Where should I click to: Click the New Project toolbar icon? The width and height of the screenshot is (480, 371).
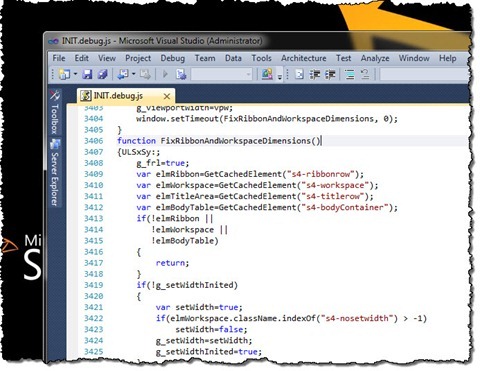coord(64,74)
